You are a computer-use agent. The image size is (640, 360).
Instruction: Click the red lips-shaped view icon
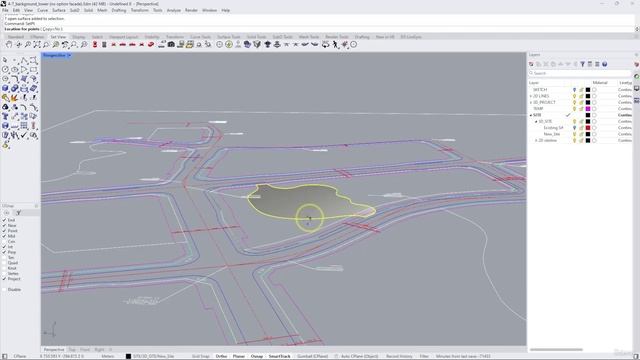click(151, 44)
